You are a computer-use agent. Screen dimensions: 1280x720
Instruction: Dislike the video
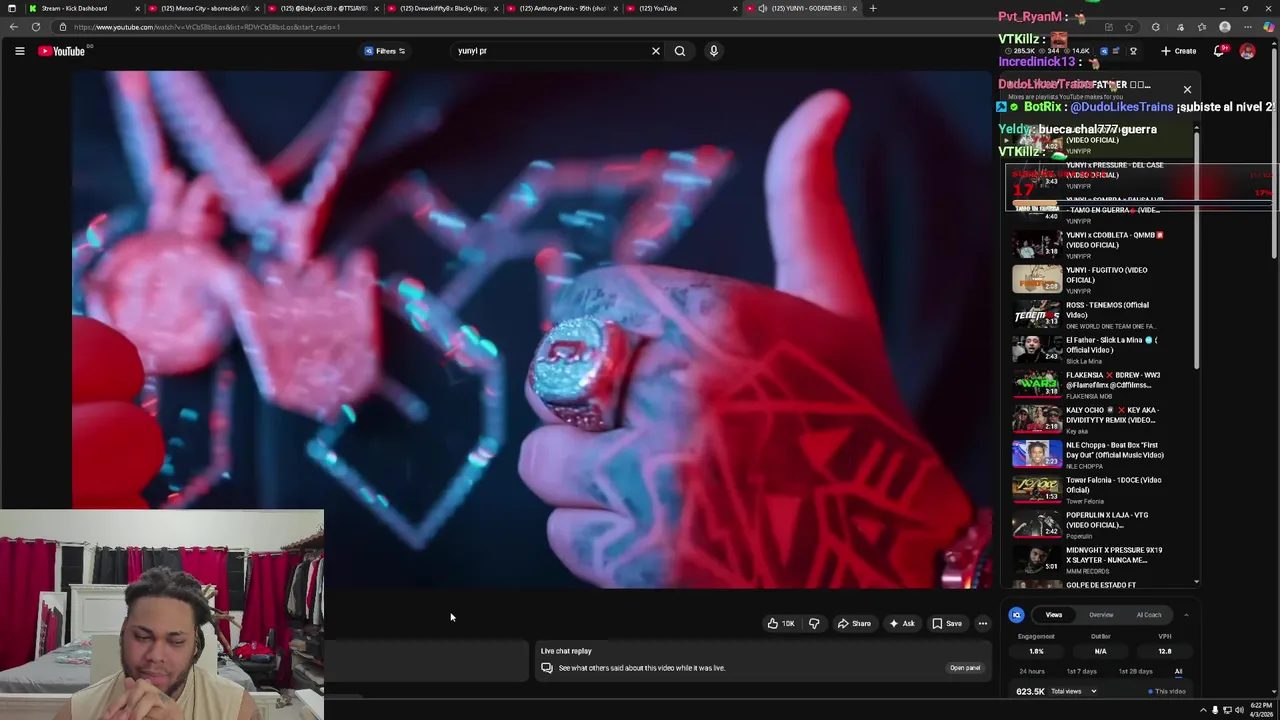pos(814,624)
